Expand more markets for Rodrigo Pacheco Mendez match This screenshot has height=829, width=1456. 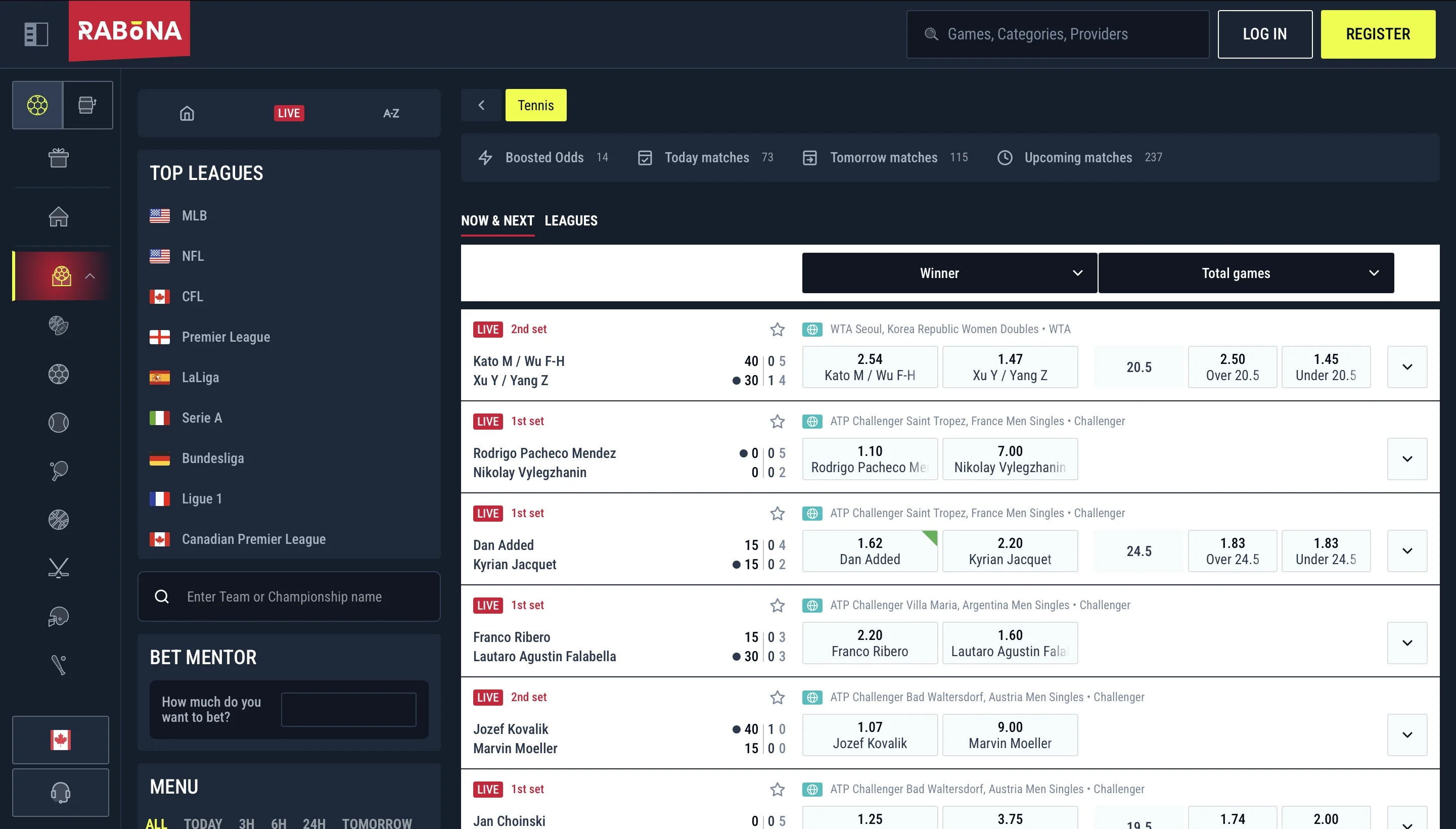tap(1407, 459)
